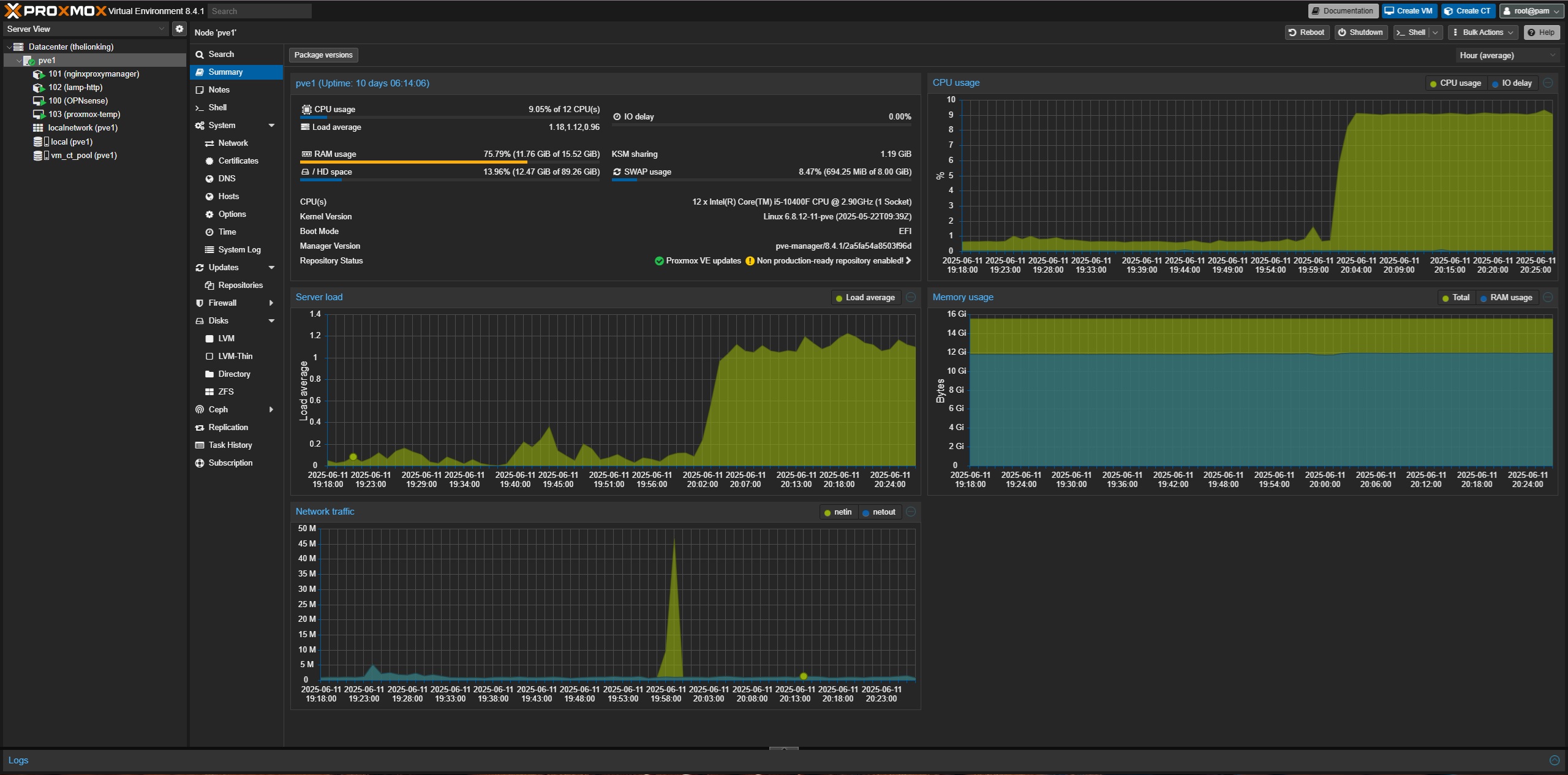The image size is (1568, 775).
Task: Collapse the Datacenter tree node
Action: pyautogui.click(x=9, y=47)
